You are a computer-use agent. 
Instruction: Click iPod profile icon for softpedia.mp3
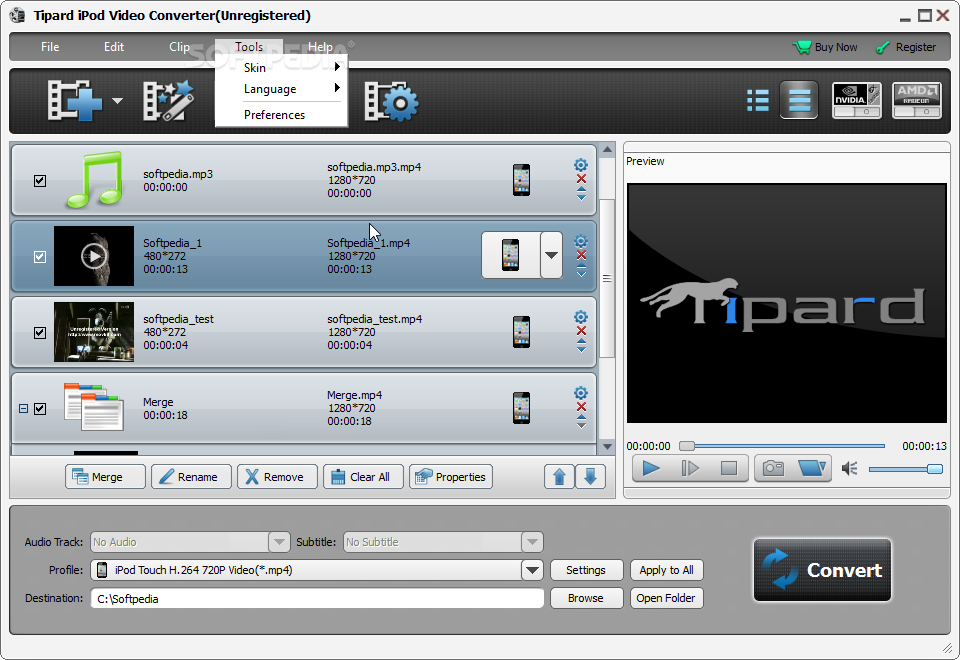521,180
